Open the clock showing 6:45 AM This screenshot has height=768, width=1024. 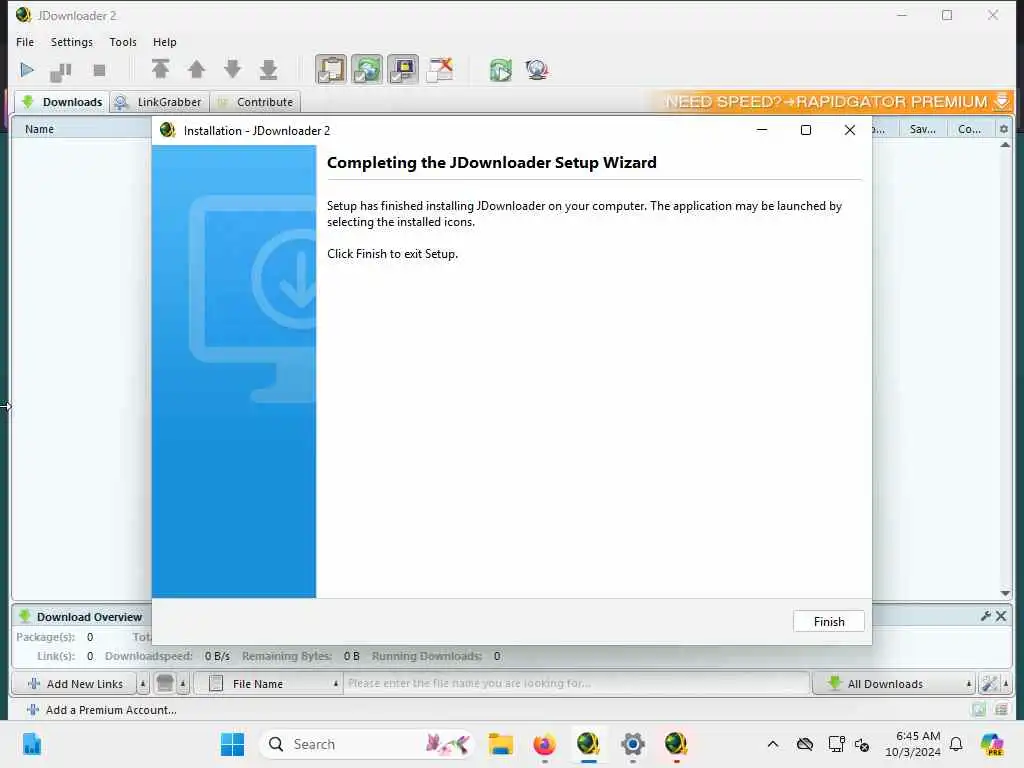pos(913,744)
